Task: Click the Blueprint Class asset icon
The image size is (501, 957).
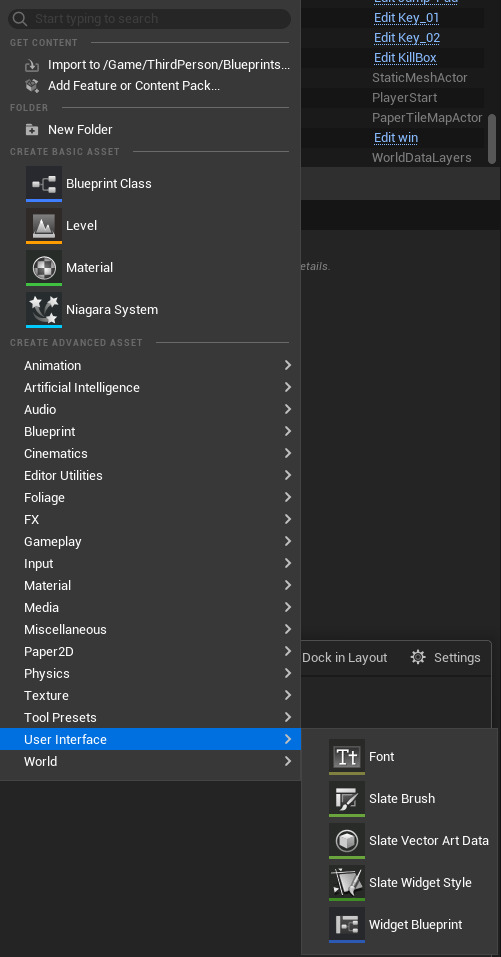Action: pyautogui.click(x=44, y=184)
